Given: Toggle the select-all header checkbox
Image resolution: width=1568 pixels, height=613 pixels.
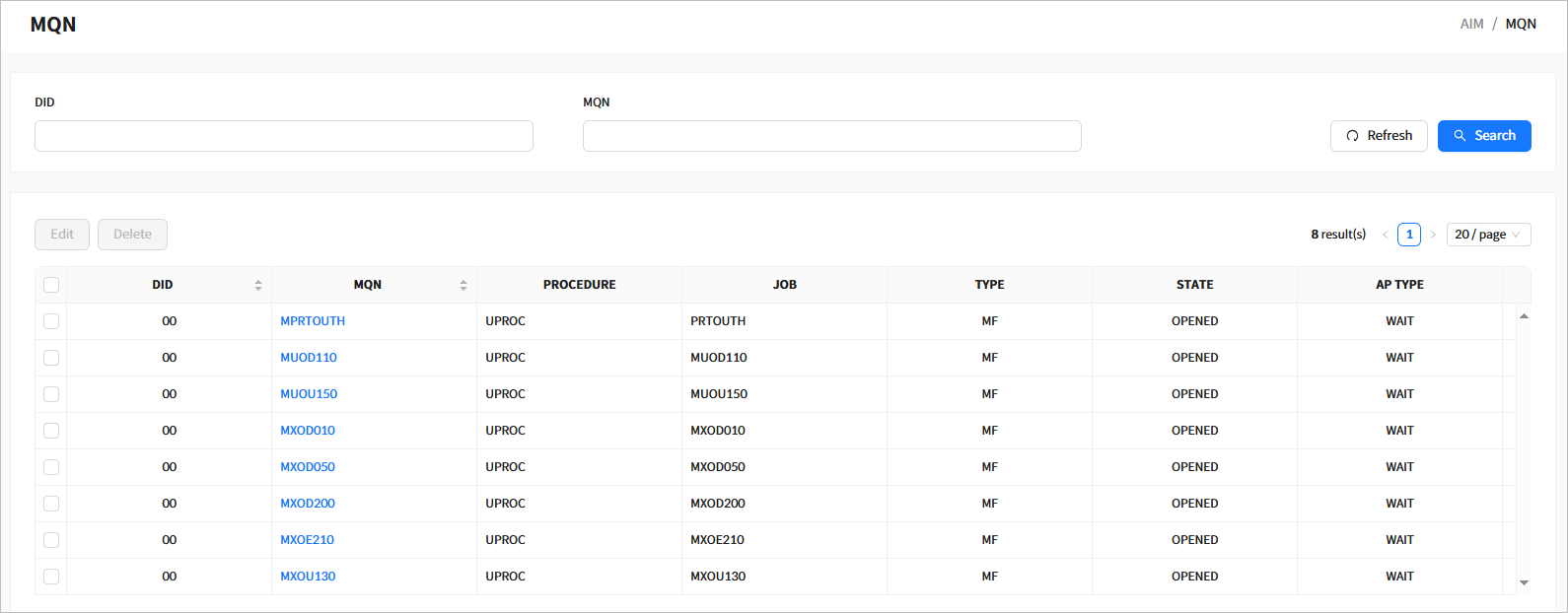Looking at the screenshot, I should point(51,285).
